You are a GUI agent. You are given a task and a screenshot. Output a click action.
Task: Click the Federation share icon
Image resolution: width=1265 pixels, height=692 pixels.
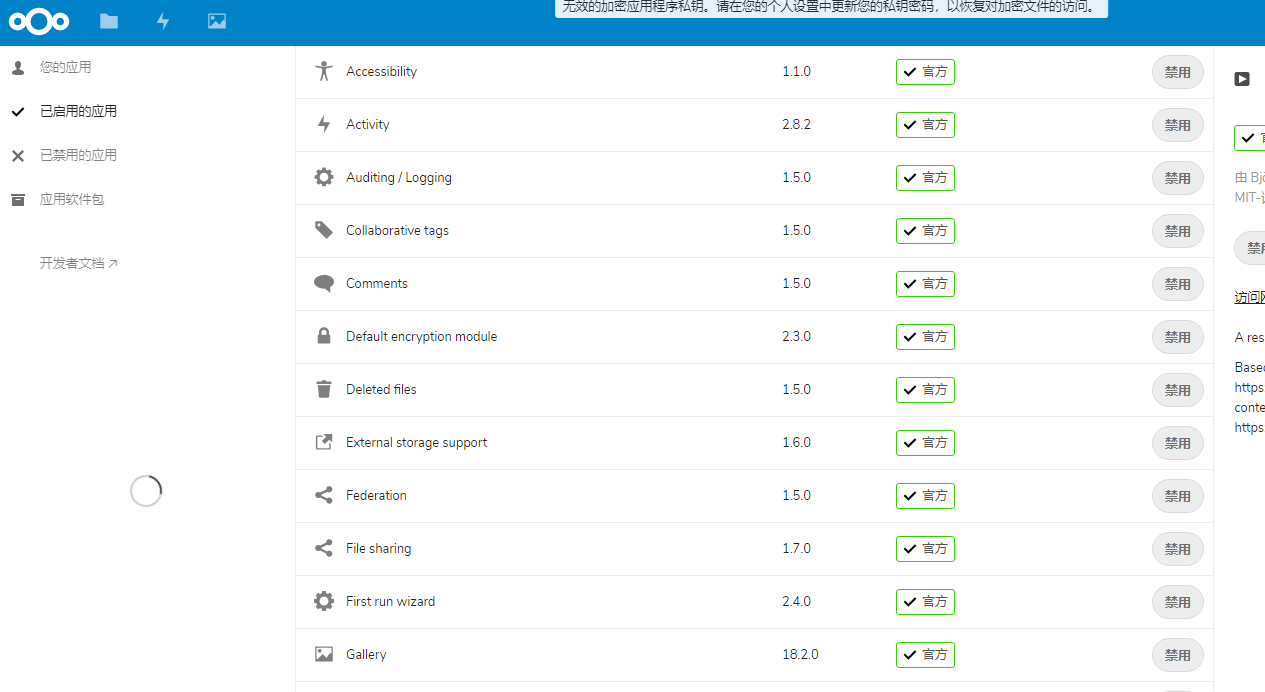tap(323, 495)
